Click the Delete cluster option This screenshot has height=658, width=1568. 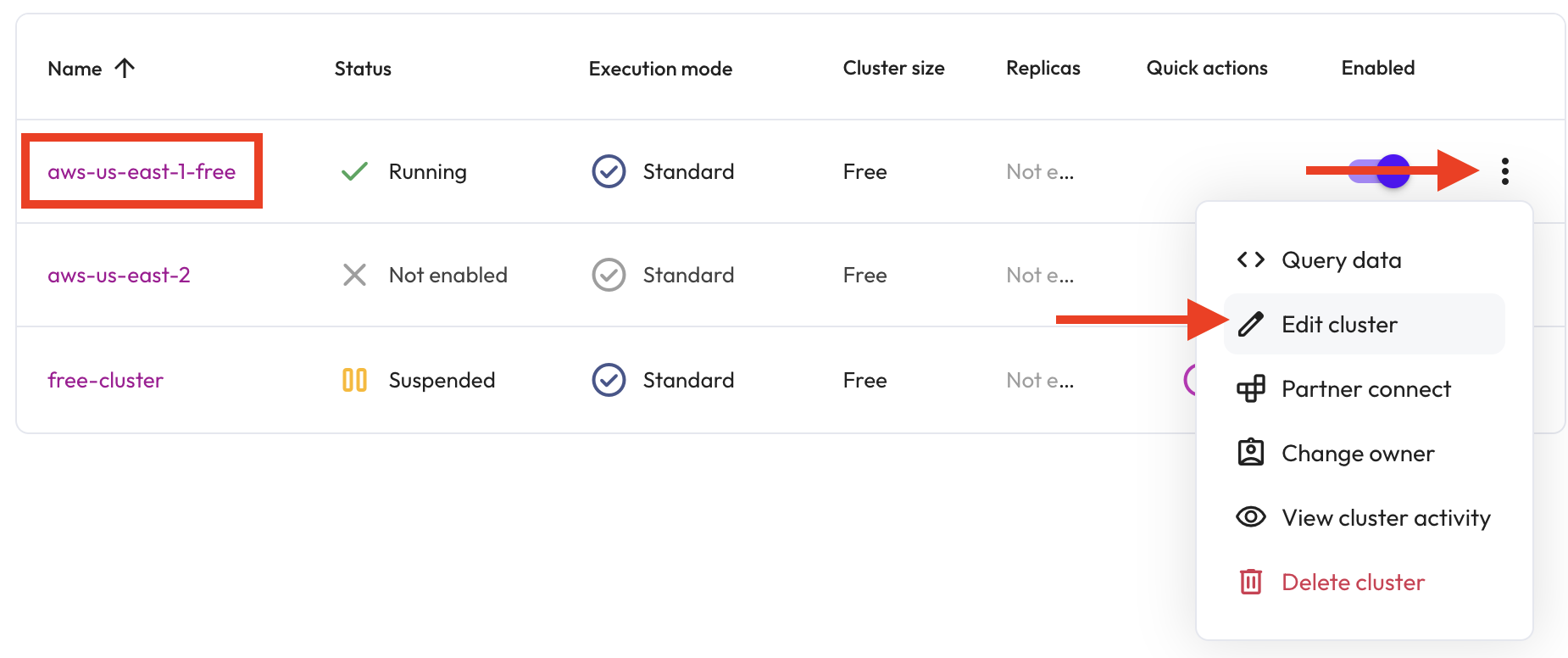point(1353,583)
